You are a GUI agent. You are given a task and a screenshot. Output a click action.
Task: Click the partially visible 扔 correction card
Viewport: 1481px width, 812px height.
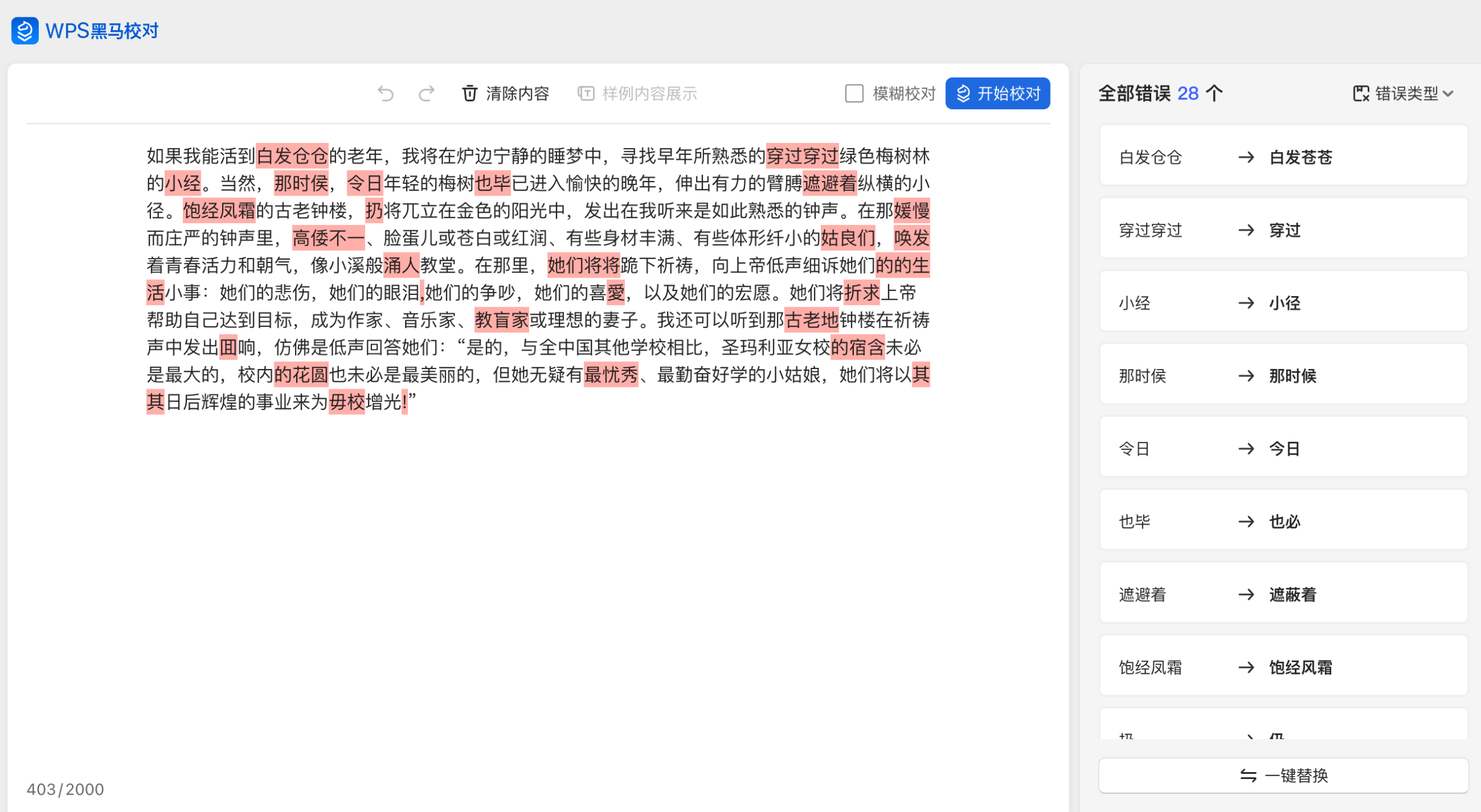tap(1283, 725)
